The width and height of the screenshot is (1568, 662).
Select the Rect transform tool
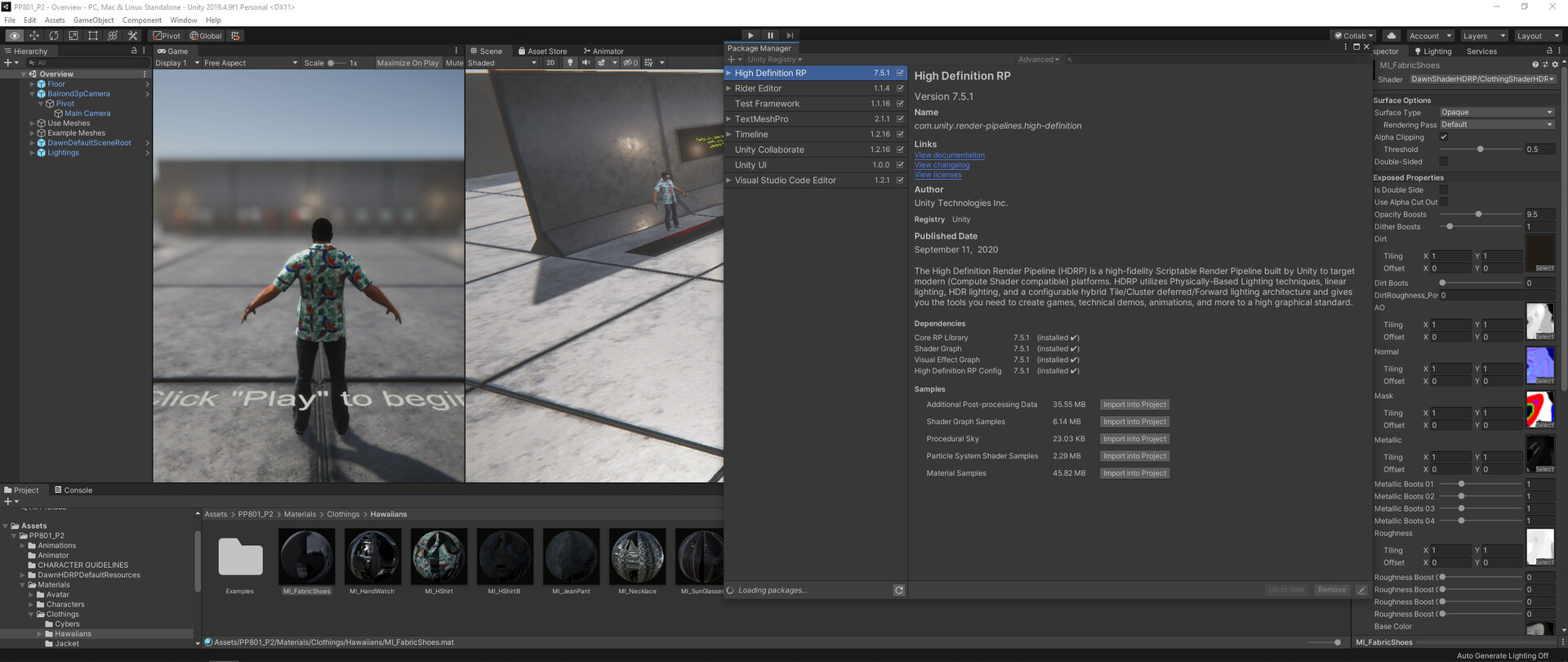[93, 36]
